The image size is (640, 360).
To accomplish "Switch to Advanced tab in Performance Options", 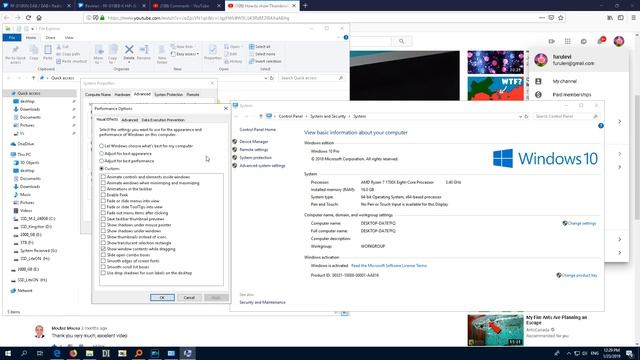I will pyautogui.click(x=129, y=120).
